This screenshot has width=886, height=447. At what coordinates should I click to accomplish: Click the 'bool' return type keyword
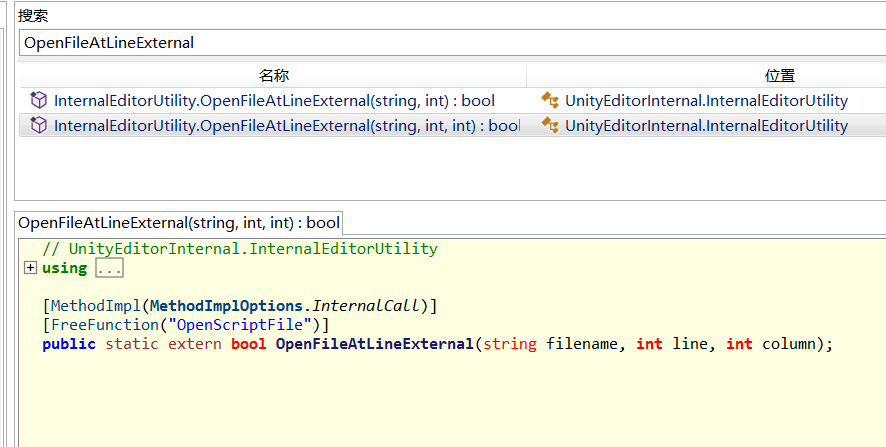[249, 344]
